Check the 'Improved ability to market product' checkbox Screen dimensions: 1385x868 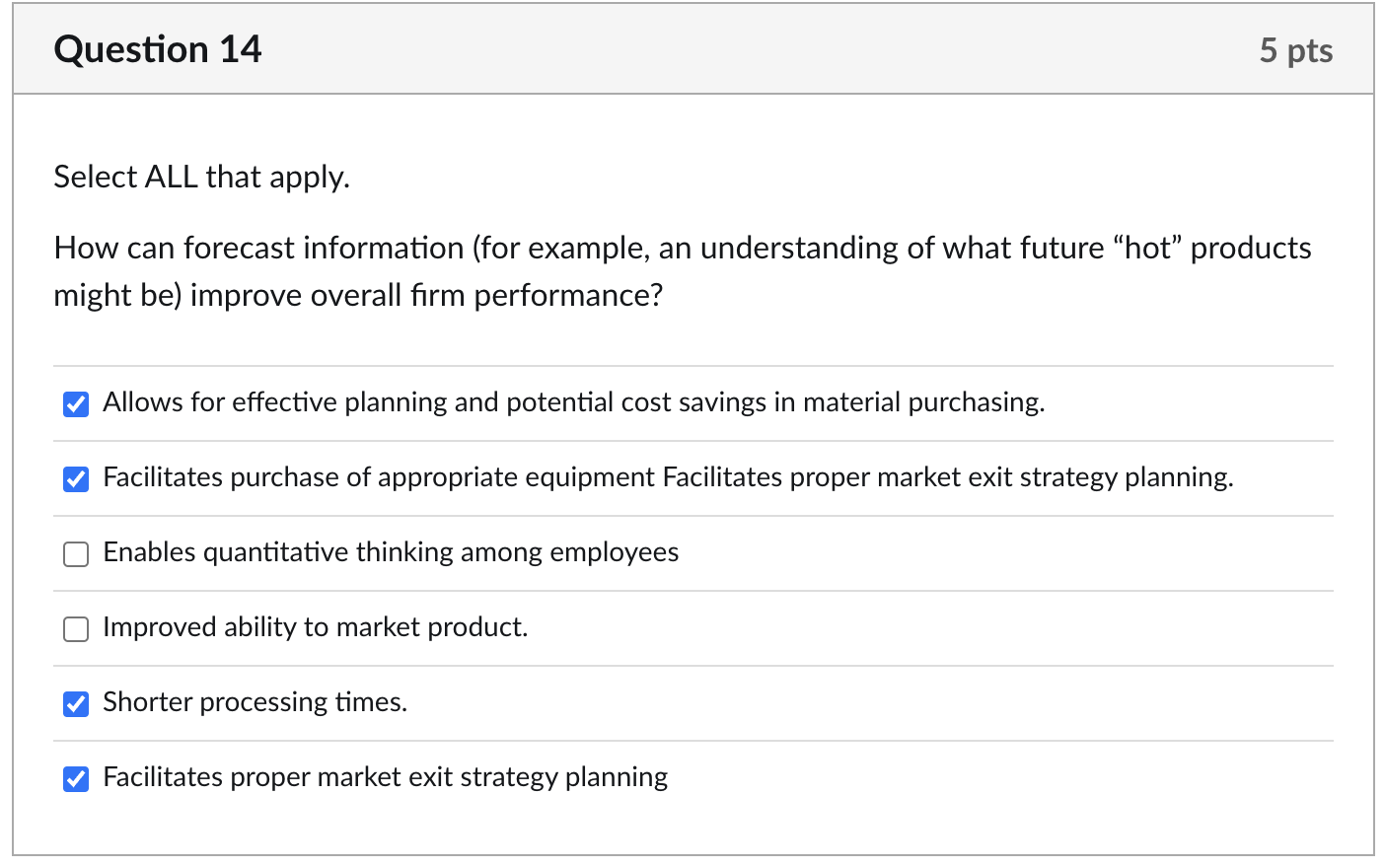click(76, 629)
